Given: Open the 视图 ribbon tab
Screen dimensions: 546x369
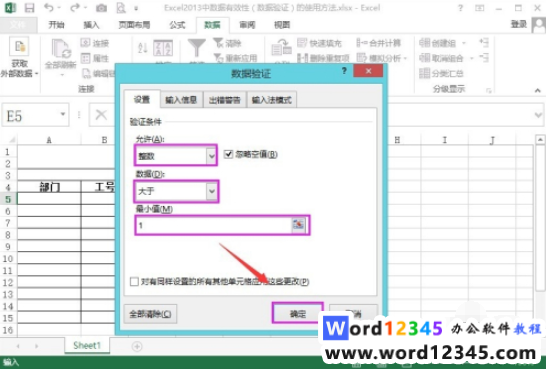Looking at the screenshot, I should click(x=282, y=25).
